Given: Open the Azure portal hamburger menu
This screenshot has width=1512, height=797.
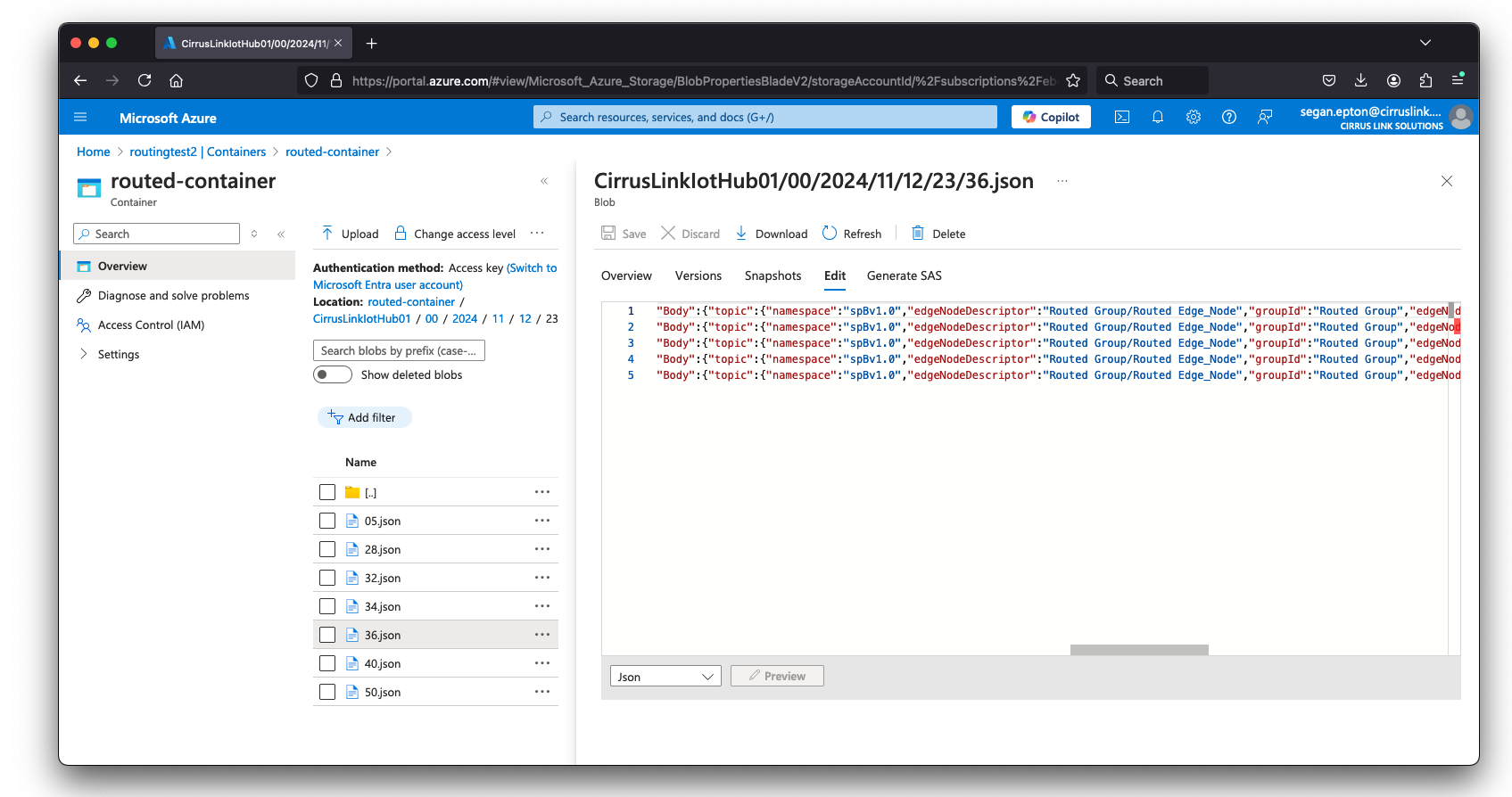Looking at the screenshot, I should pos(80,118).
